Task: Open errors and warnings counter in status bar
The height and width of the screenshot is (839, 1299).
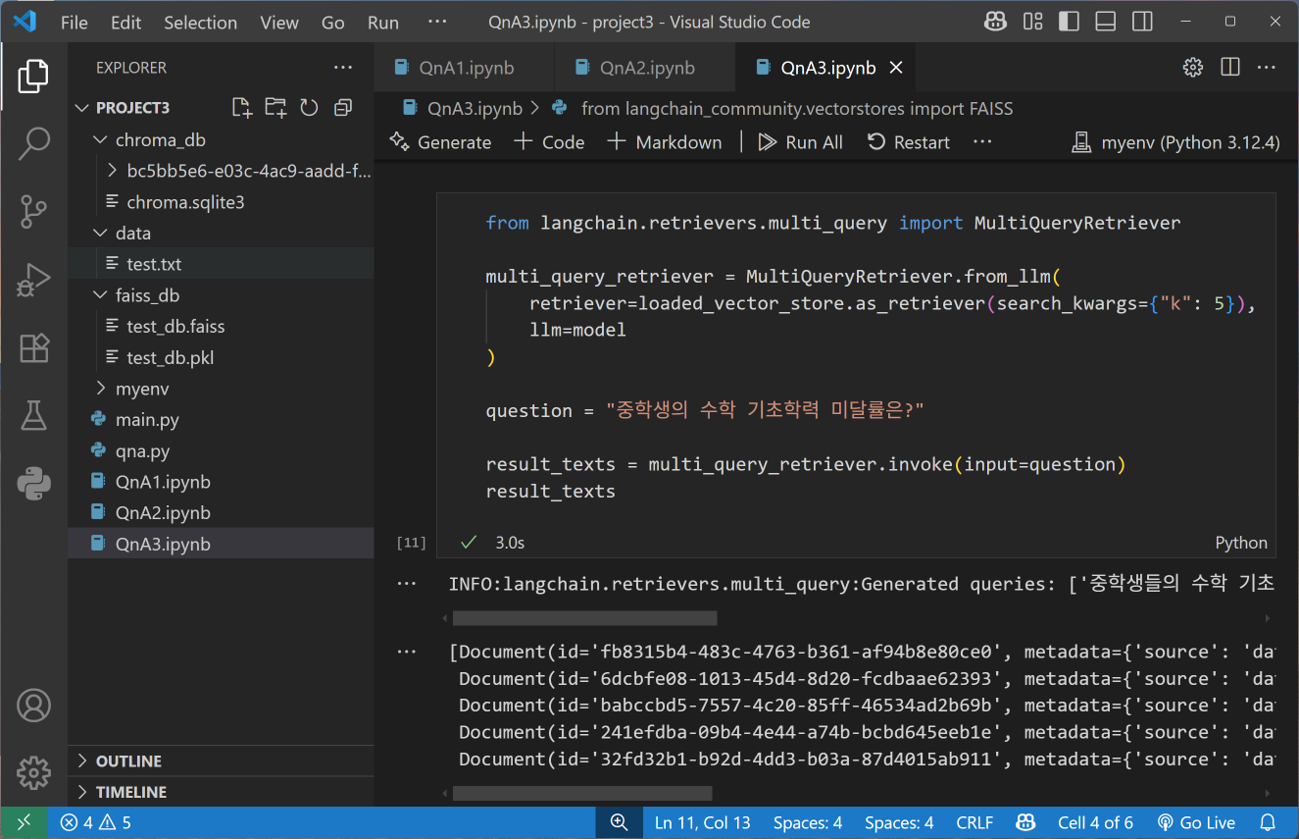Action: pos(96,823)
